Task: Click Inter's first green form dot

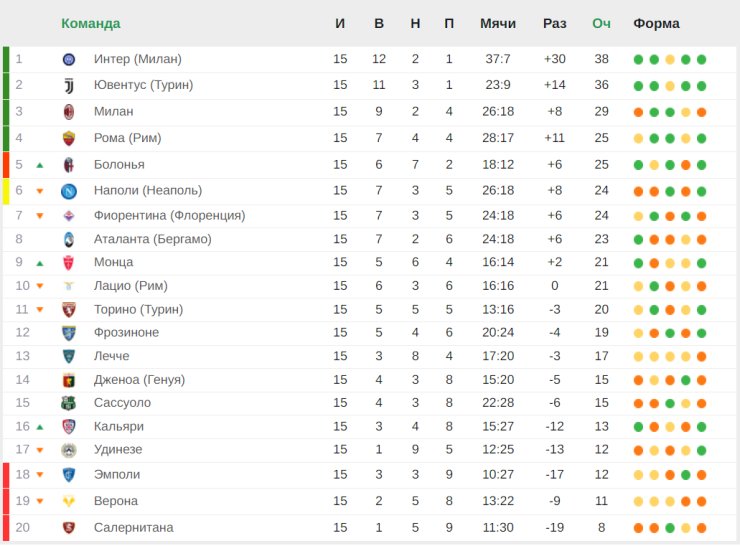Action: click(638, 59)
